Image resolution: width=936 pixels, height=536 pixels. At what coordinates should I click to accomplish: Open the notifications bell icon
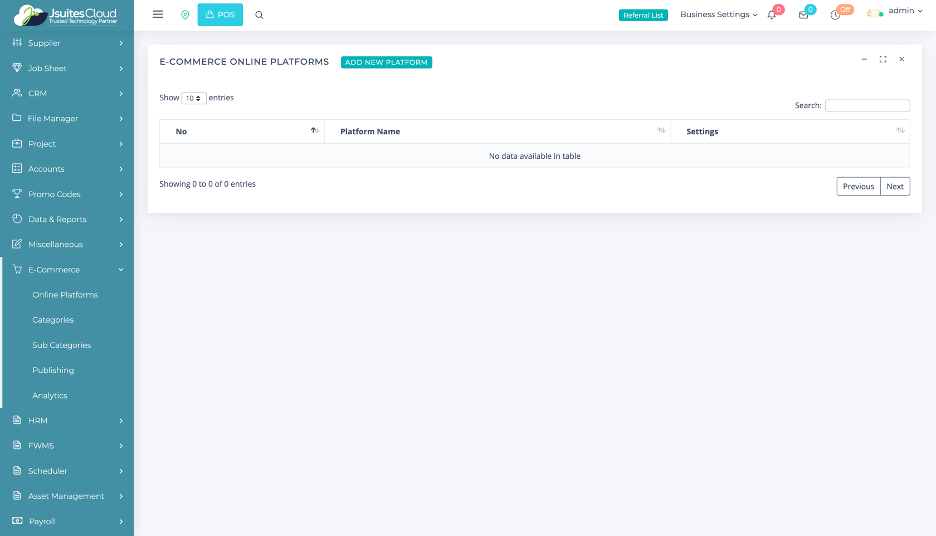(x=772, y=15)
